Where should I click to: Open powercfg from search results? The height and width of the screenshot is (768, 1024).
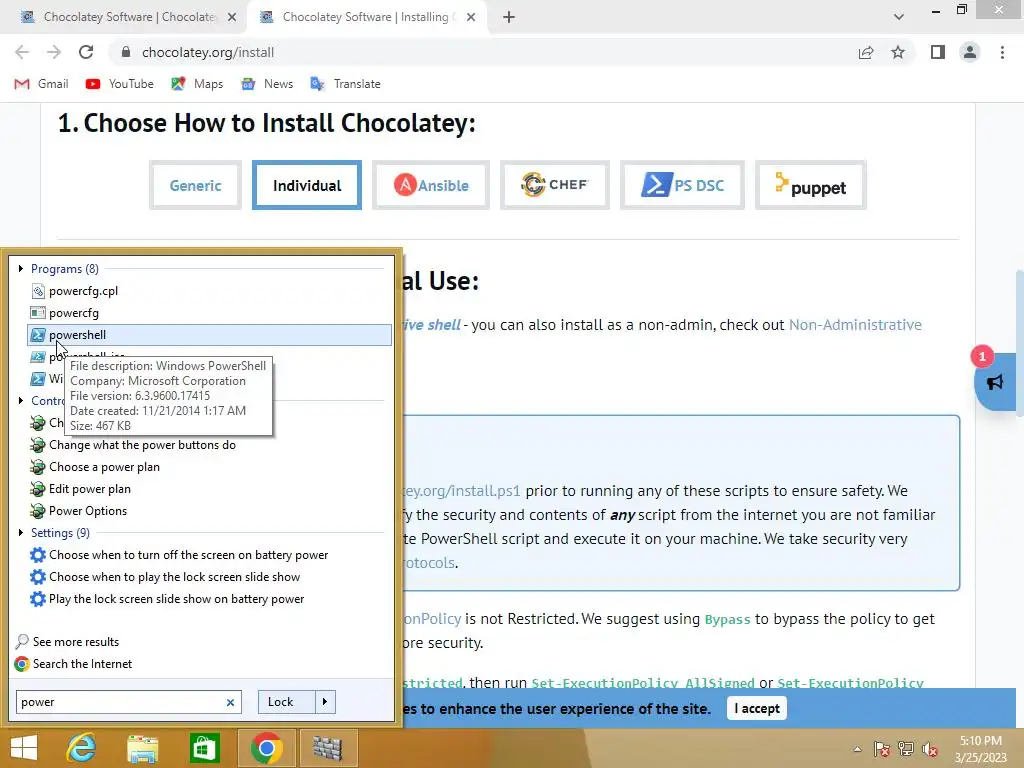[74, 313]
